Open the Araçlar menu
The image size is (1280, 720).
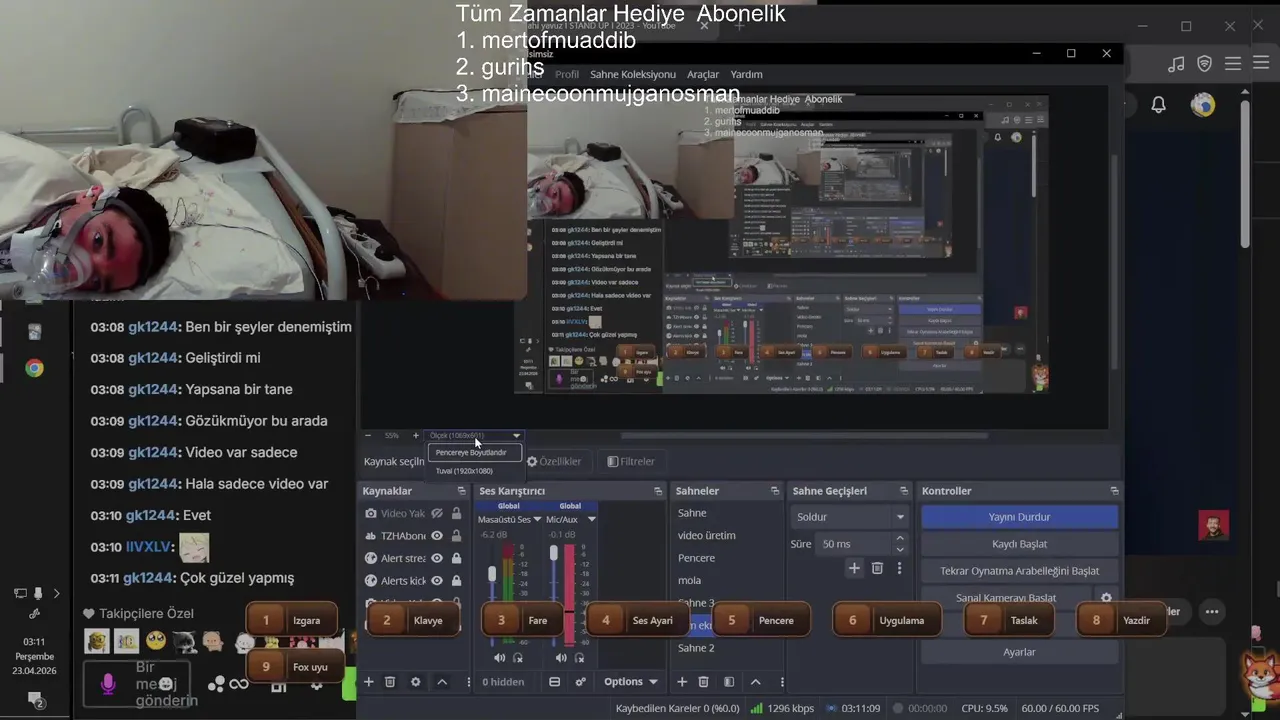click(x=703, y=74)
